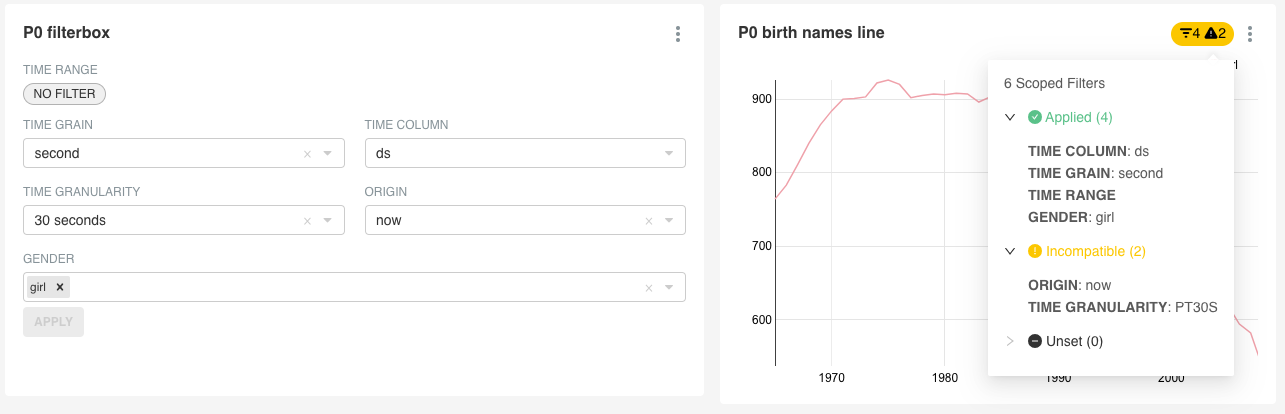This screenshot has width=1285, height=414.
Task: Clear the Time Grain 'second' selection
Action: point(307,154)
